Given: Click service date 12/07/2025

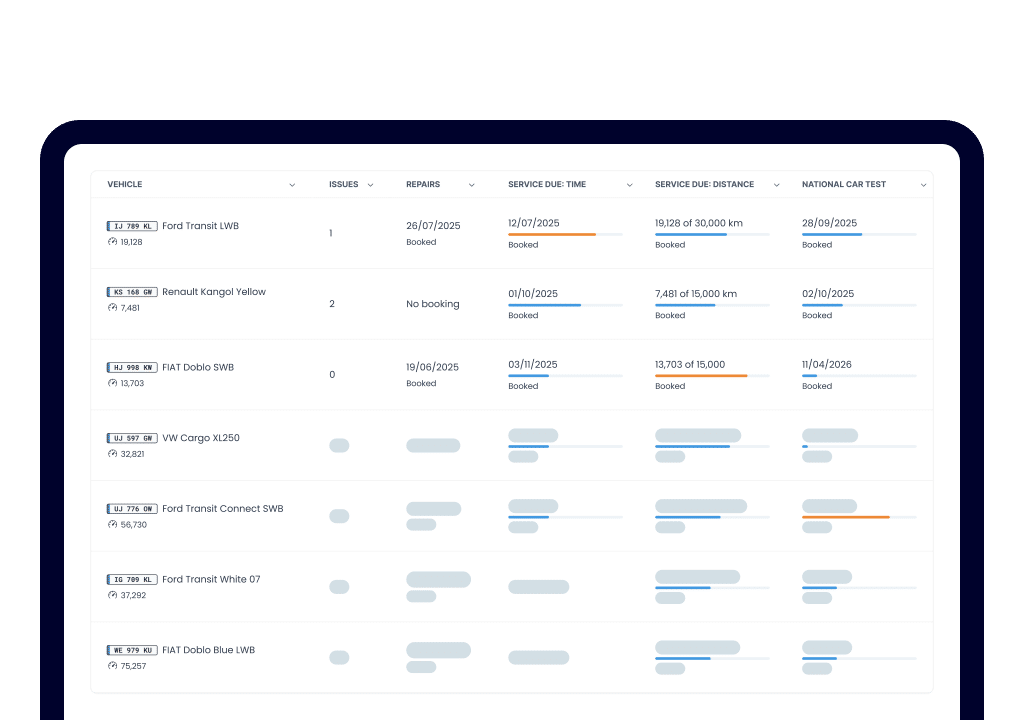Looking at the screenshot, I should point(534,223).
